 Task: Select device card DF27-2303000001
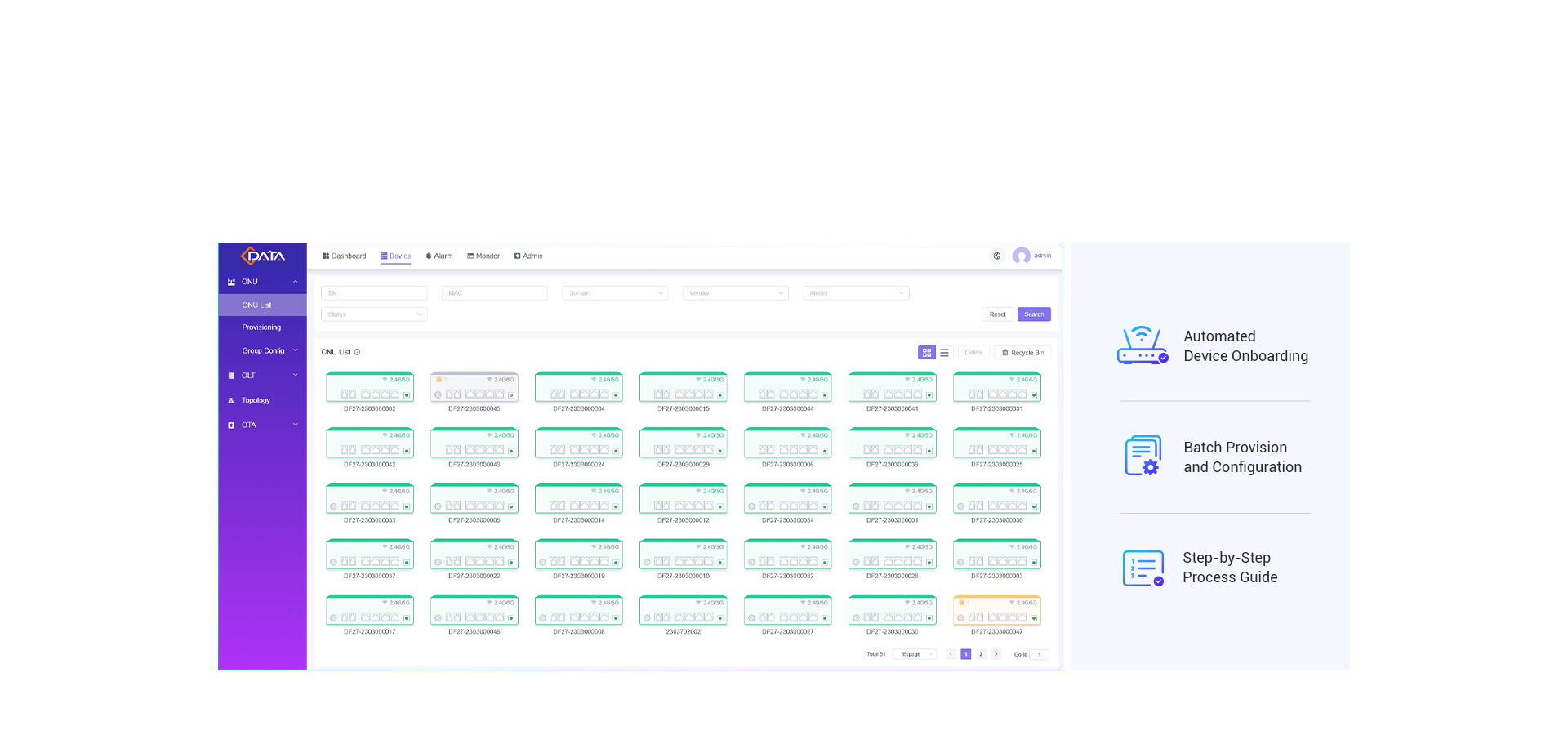click(x=893, y=498)
